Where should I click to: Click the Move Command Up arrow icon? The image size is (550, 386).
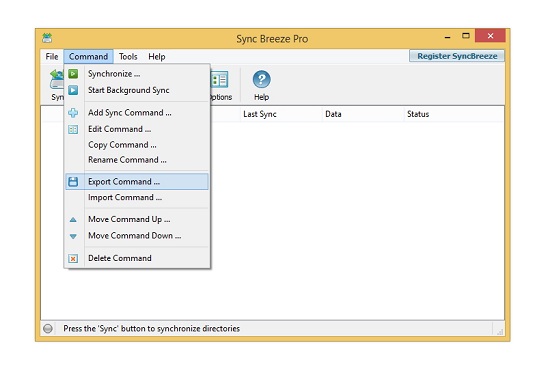tap(73, 220)
